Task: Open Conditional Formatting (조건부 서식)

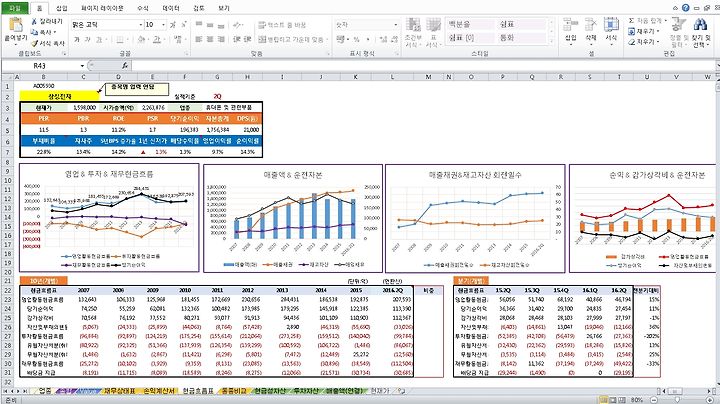Action: [413, 32]
